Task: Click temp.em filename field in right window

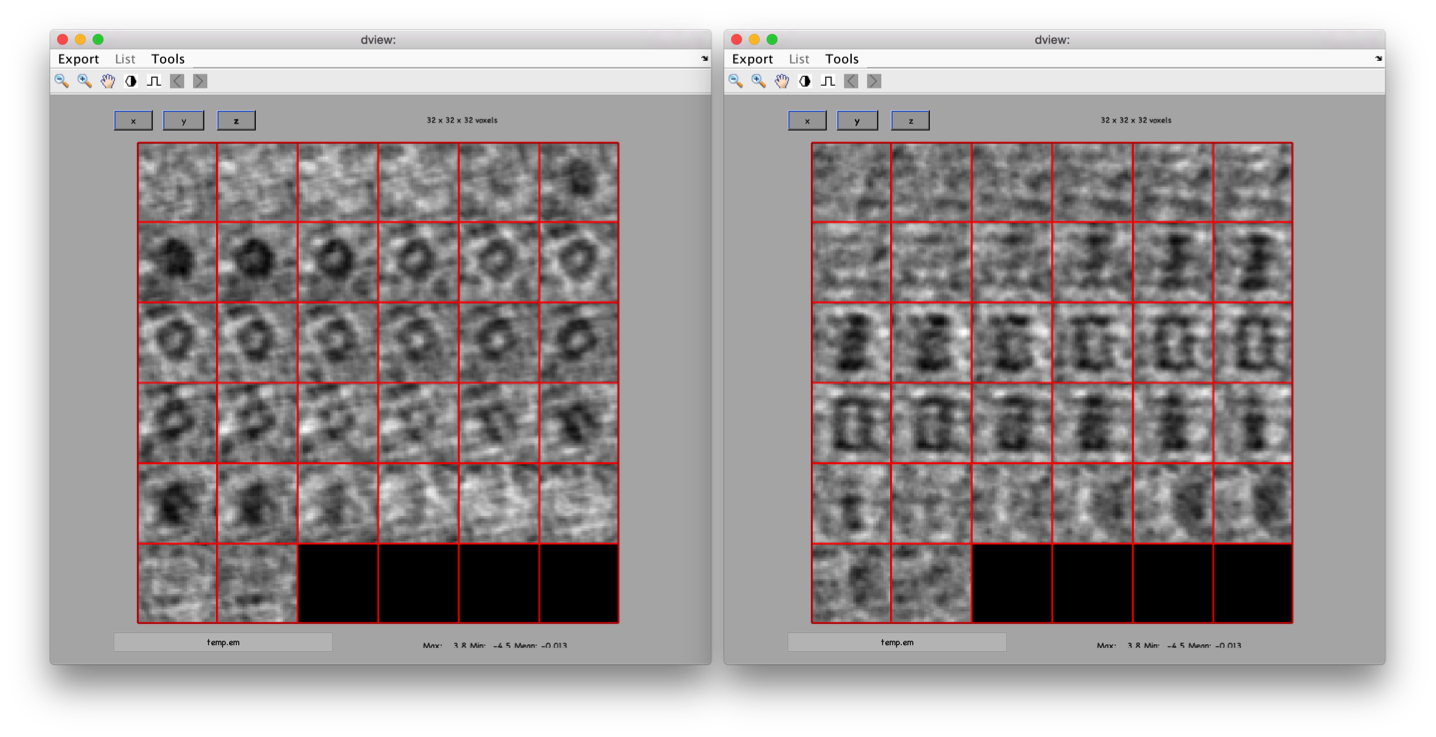Action: 897,642
